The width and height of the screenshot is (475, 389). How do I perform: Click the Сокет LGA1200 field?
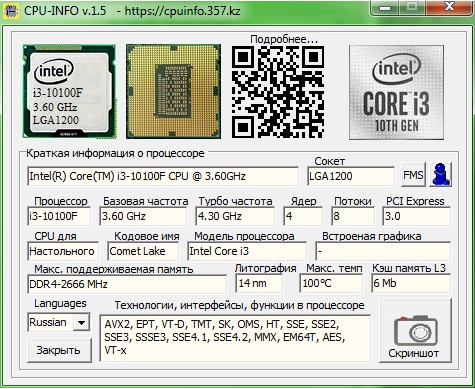tap(351, 176)
